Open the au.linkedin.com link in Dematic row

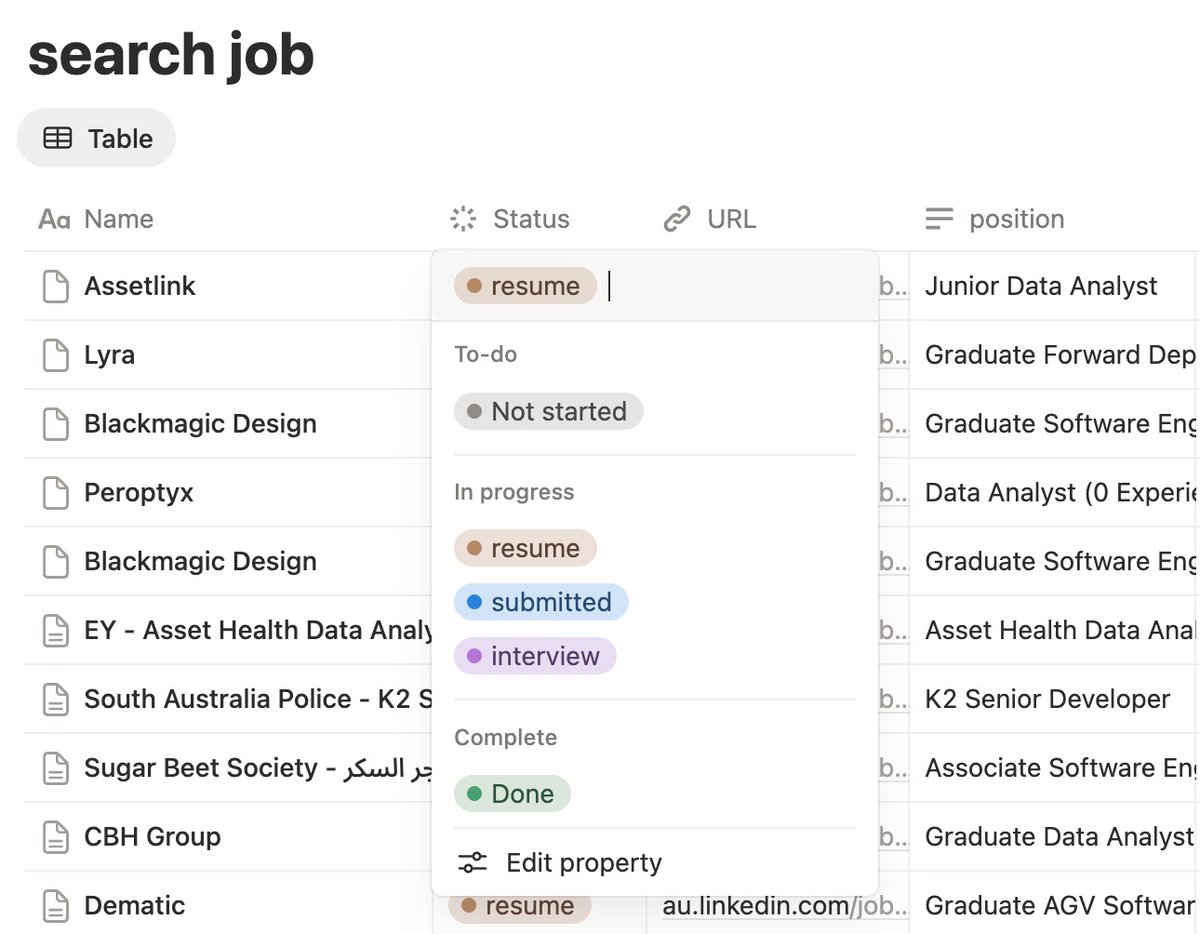(785, 906)
